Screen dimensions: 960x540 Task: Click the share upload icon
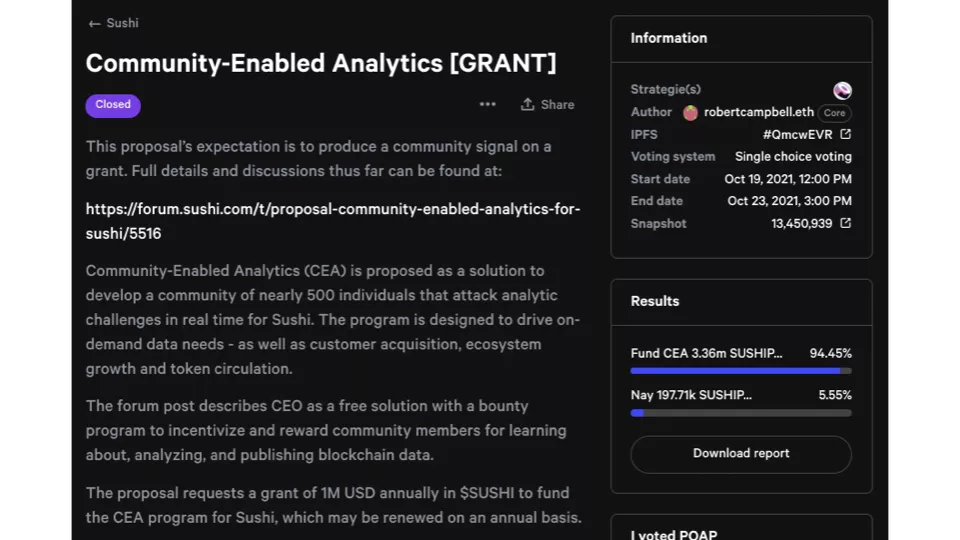tap(527, 104)
